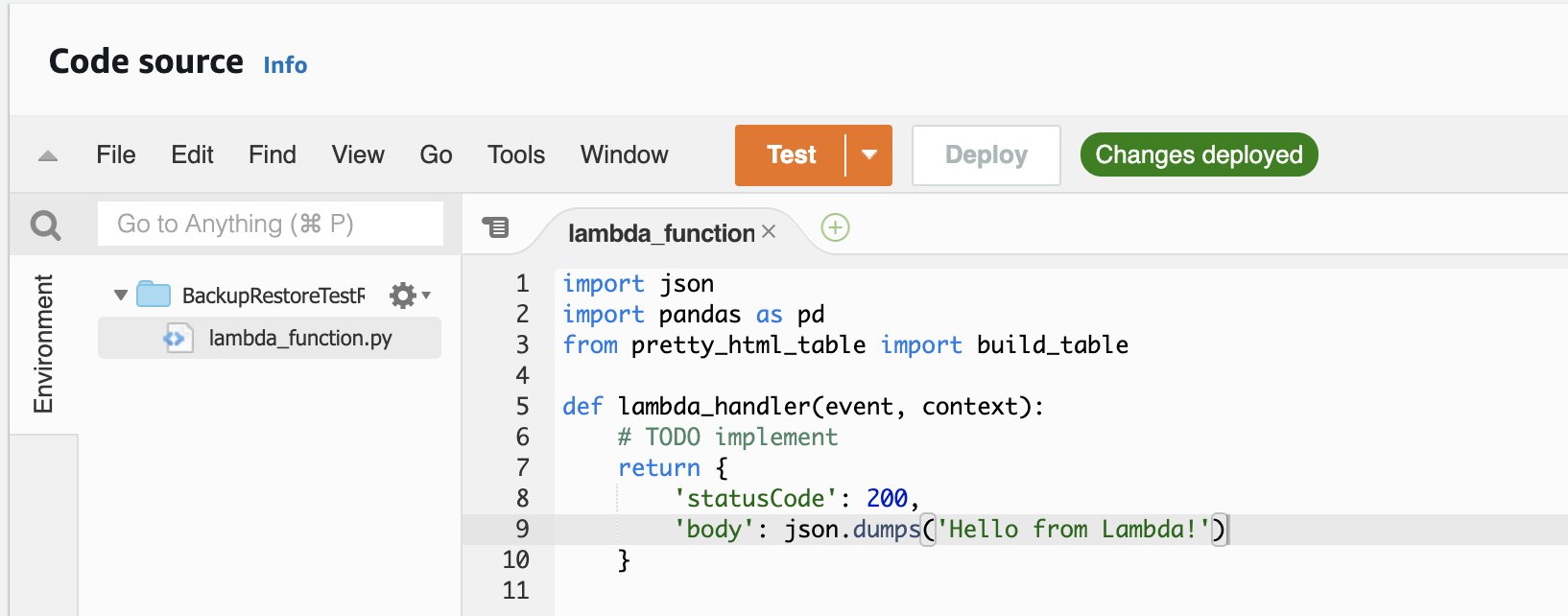The height and width of the screenshot is (616, 1568).
Task: Select lambda_function.py in the file tree
Action: (x=299, y=339)
